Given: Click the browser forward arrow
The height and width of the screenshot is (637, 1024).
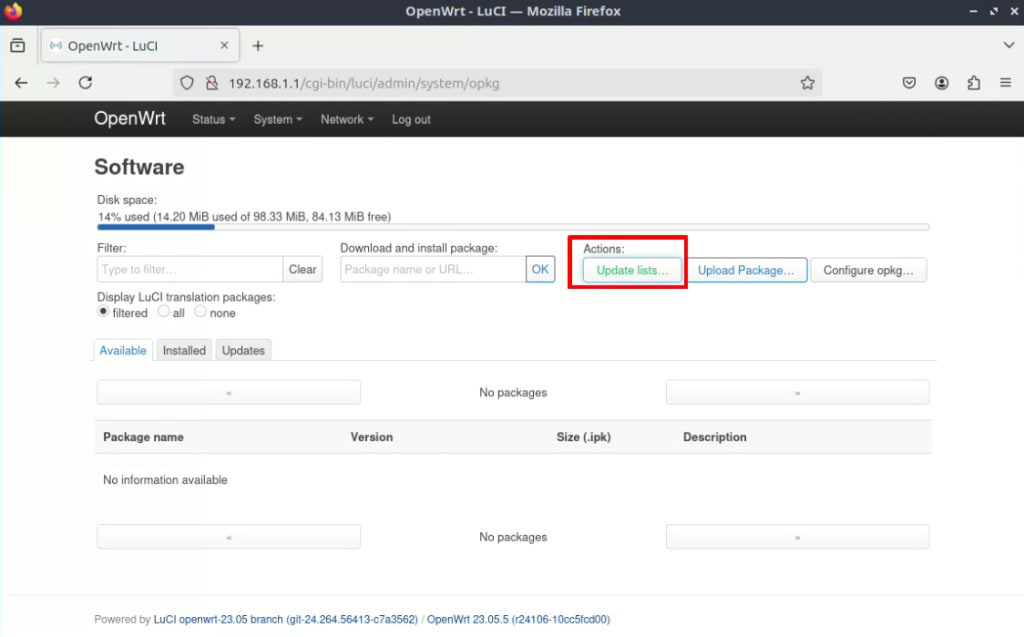Looking at the screenshot, I should [x=53, y=83].
